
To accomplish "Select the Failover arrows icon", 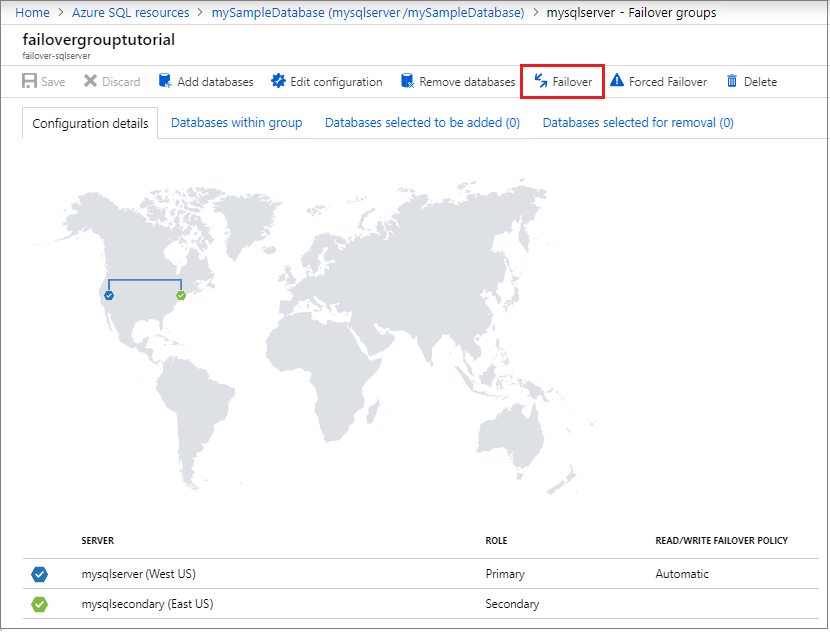I will (x=541, y=81).
